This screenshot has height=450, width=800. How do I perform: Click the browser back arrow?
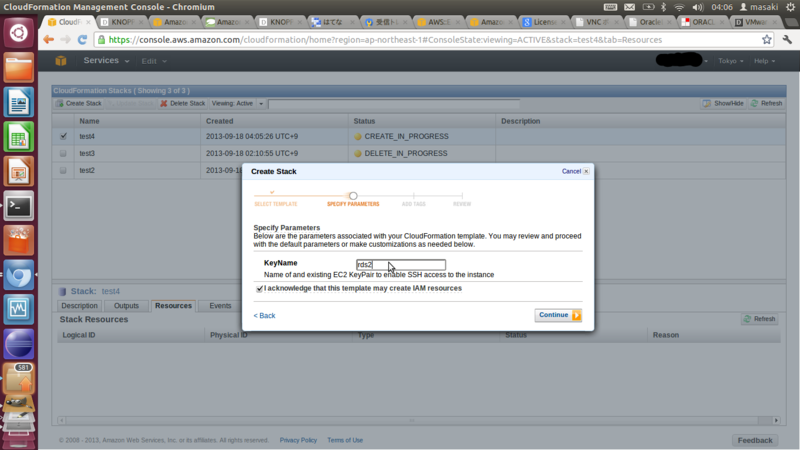coord(48,40)
